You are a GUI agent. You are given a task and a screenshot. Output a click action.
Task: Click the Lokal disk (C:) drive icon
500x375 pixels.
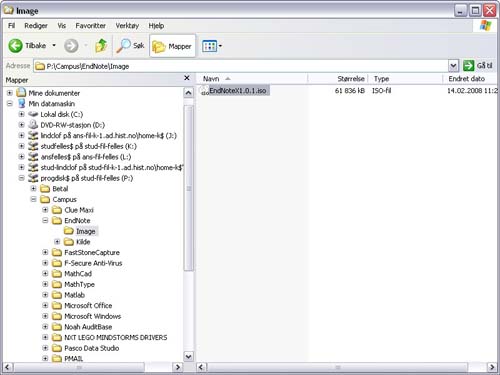[x=33, y=114]
